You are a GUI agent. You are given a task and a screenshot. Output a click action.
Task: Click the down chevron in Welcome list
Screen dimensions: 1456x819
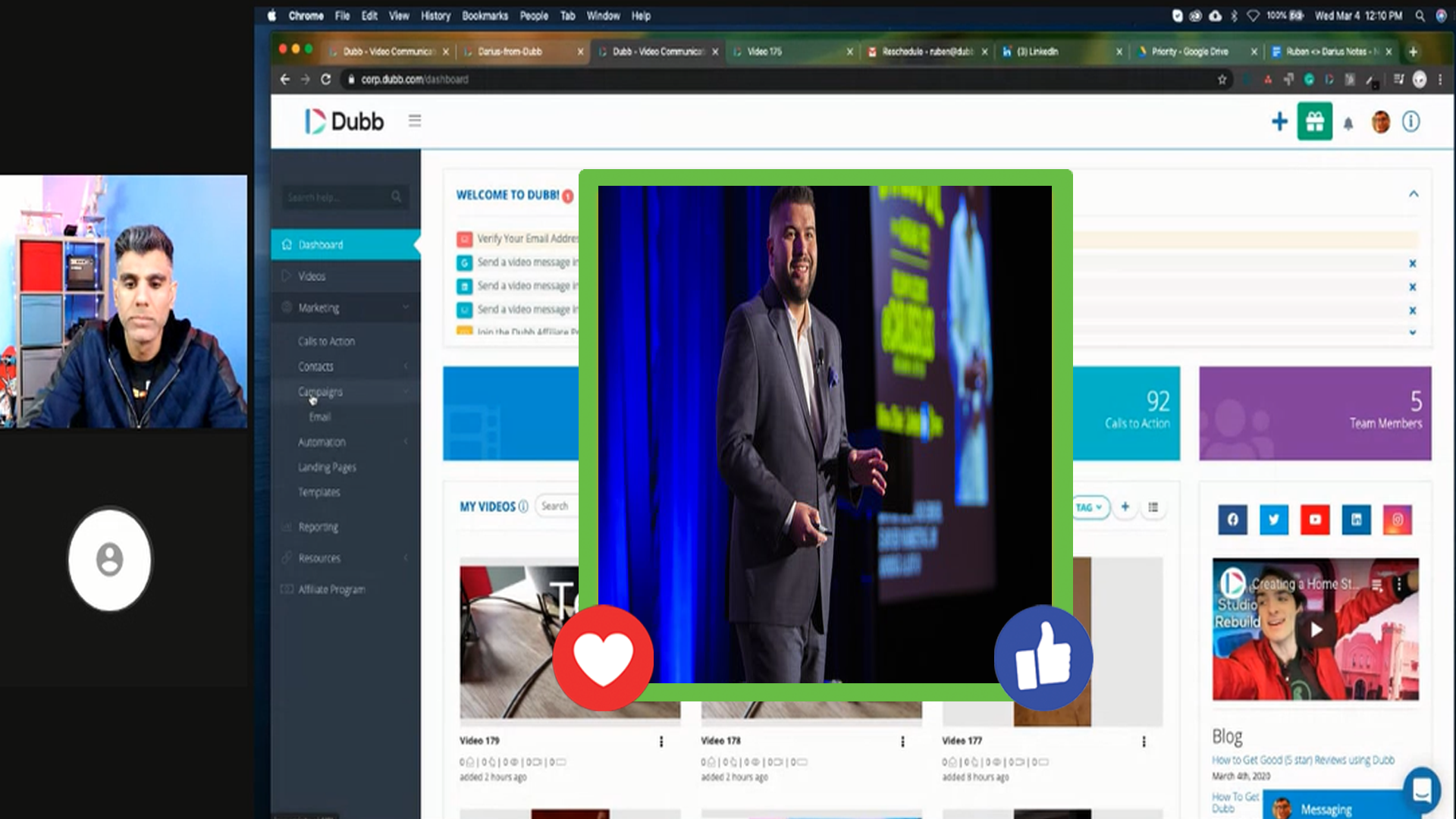pyautogui.click(x=1413, y=332)
